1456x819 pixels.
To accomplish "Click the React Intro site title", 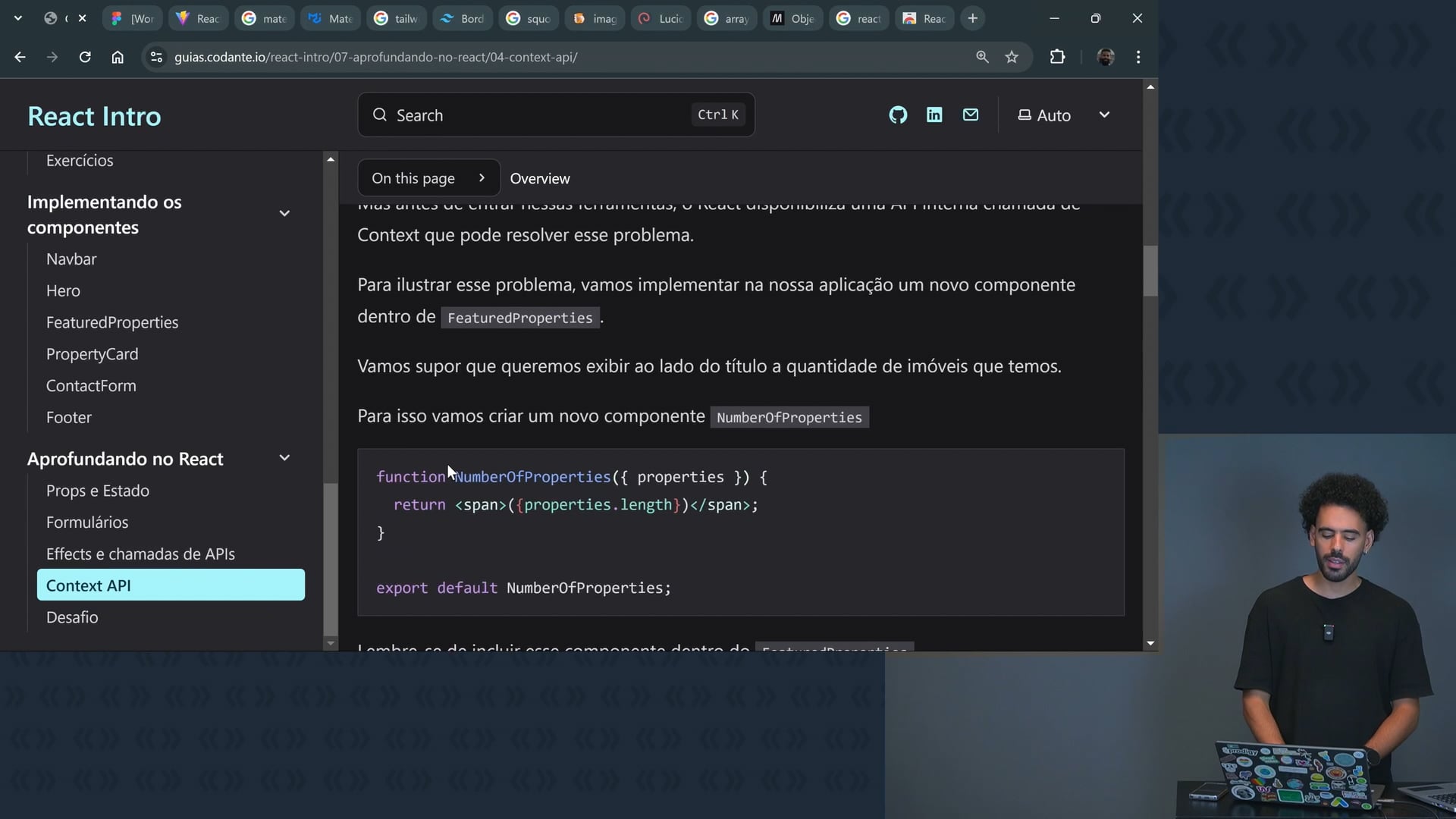I will 94,116.
